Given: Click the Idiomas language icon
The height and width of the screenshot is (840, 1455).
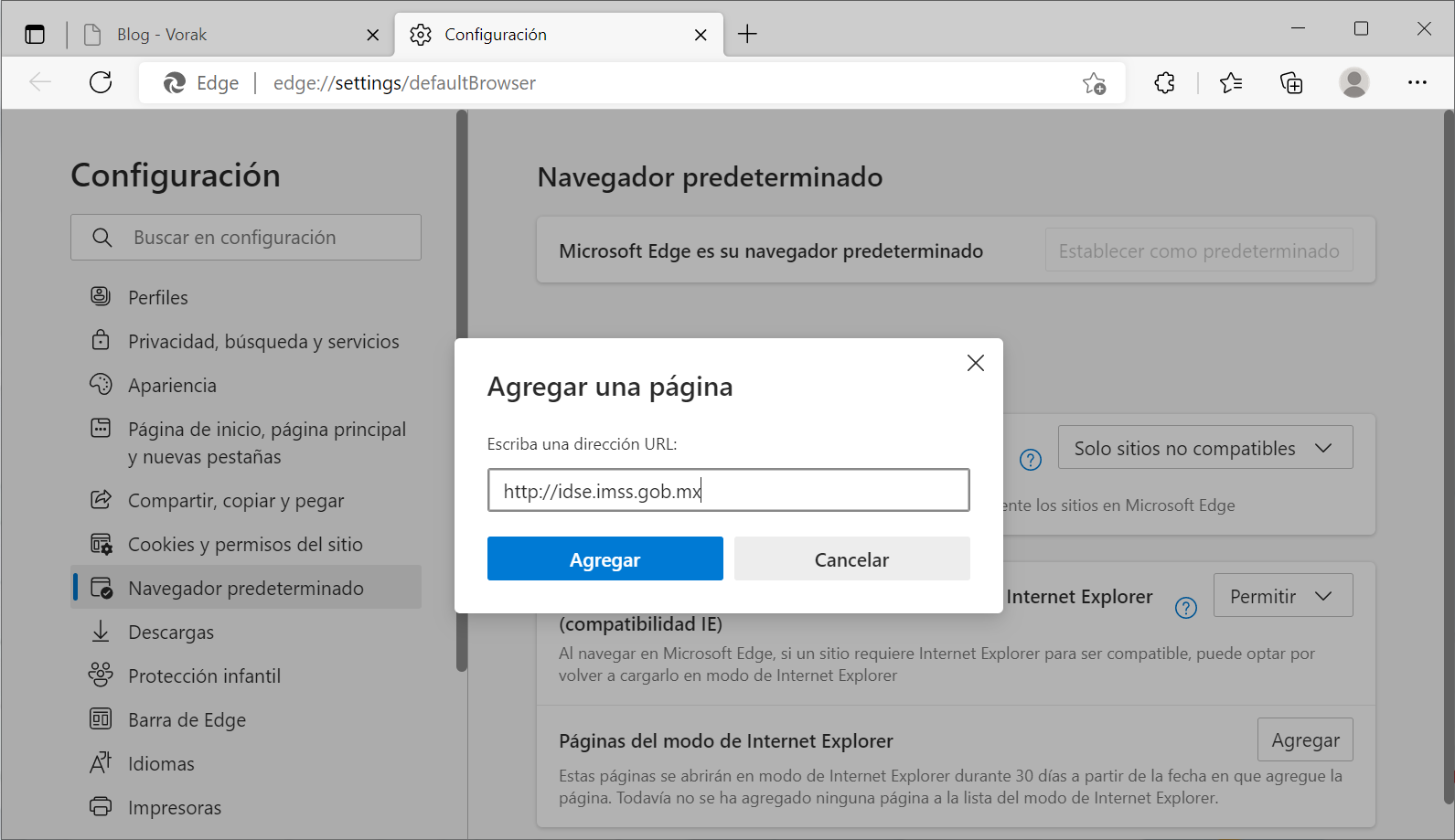Looking at the screenshot, I should [101, 762].
